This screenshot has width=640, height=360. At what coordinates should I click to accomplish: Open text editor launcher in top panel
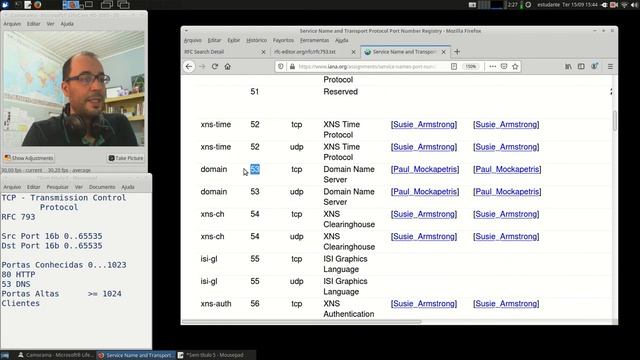click(x=27, y=5)
